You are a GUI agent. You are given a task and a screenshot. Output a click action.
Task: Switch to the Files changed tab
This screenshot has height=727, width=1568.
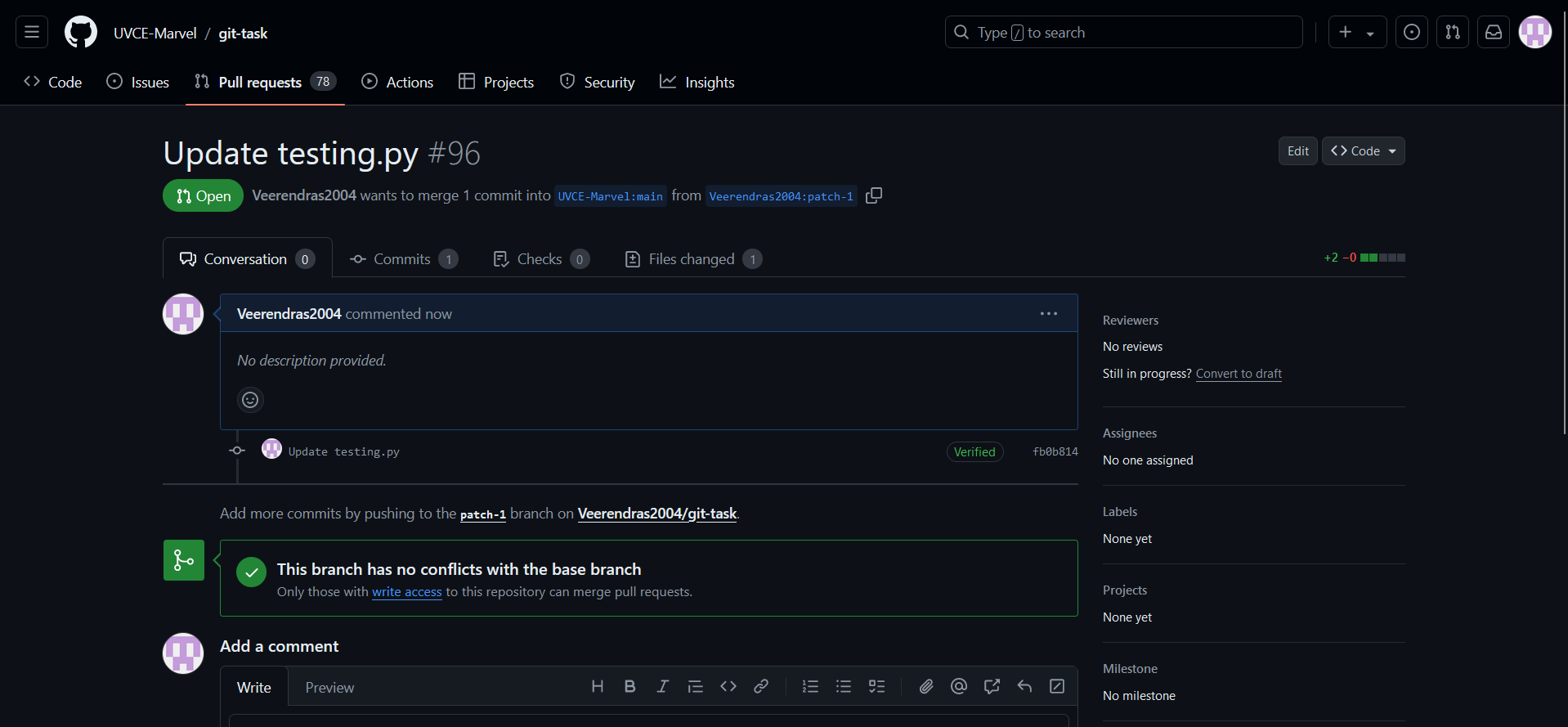[693, 258]
